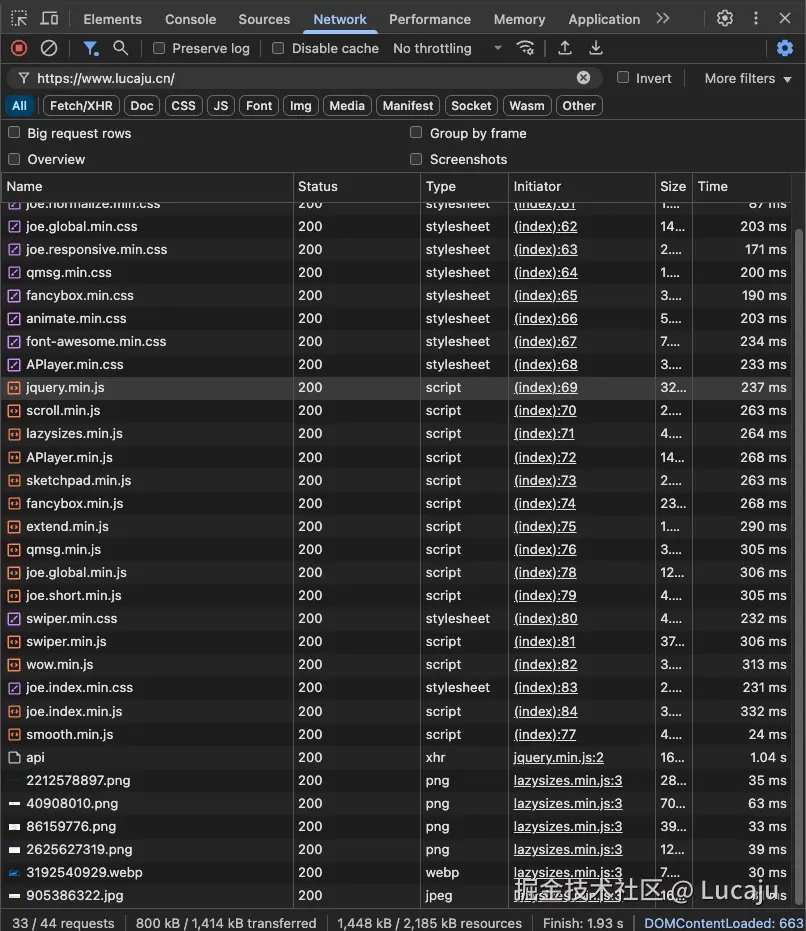Open the network search panel
The height and width of the screenshot is (931, 806).
coord(120,48)
